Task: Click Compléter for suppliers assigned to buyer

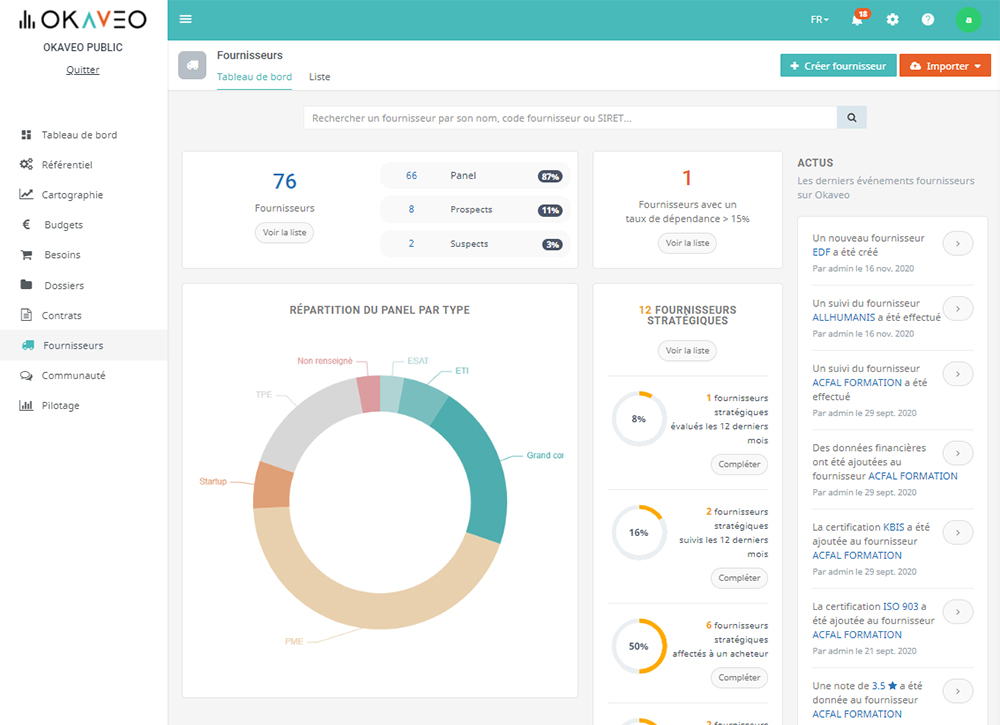Action: pos(739,677)
